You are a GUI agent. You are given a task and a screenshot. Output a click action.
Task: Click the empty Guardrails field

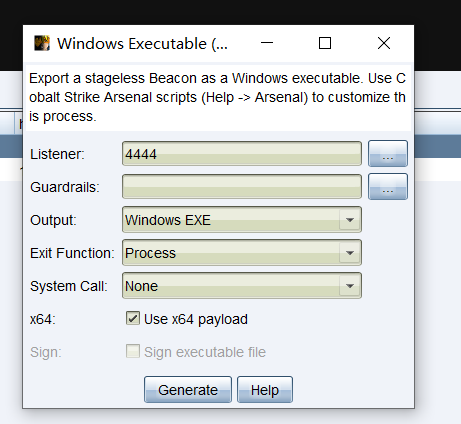tap(242, 187)
